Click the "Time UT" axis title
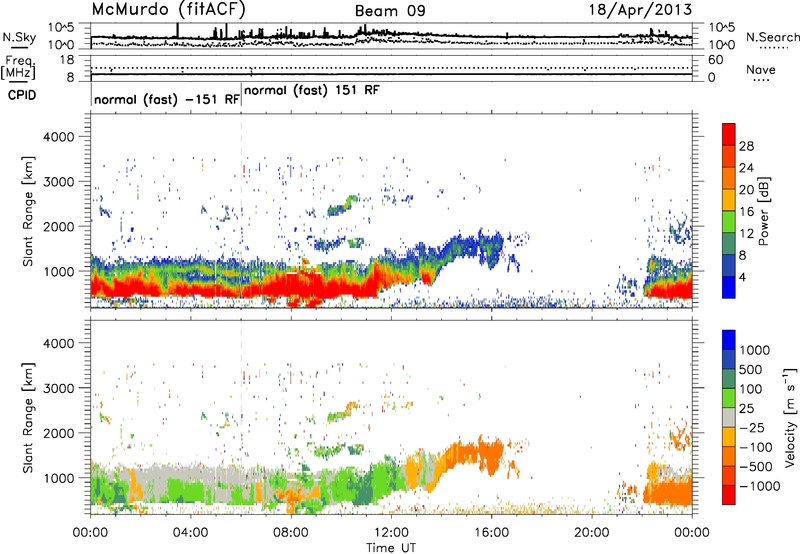The image size is (800, 554). pyautogui.click(x=391, y=548)
